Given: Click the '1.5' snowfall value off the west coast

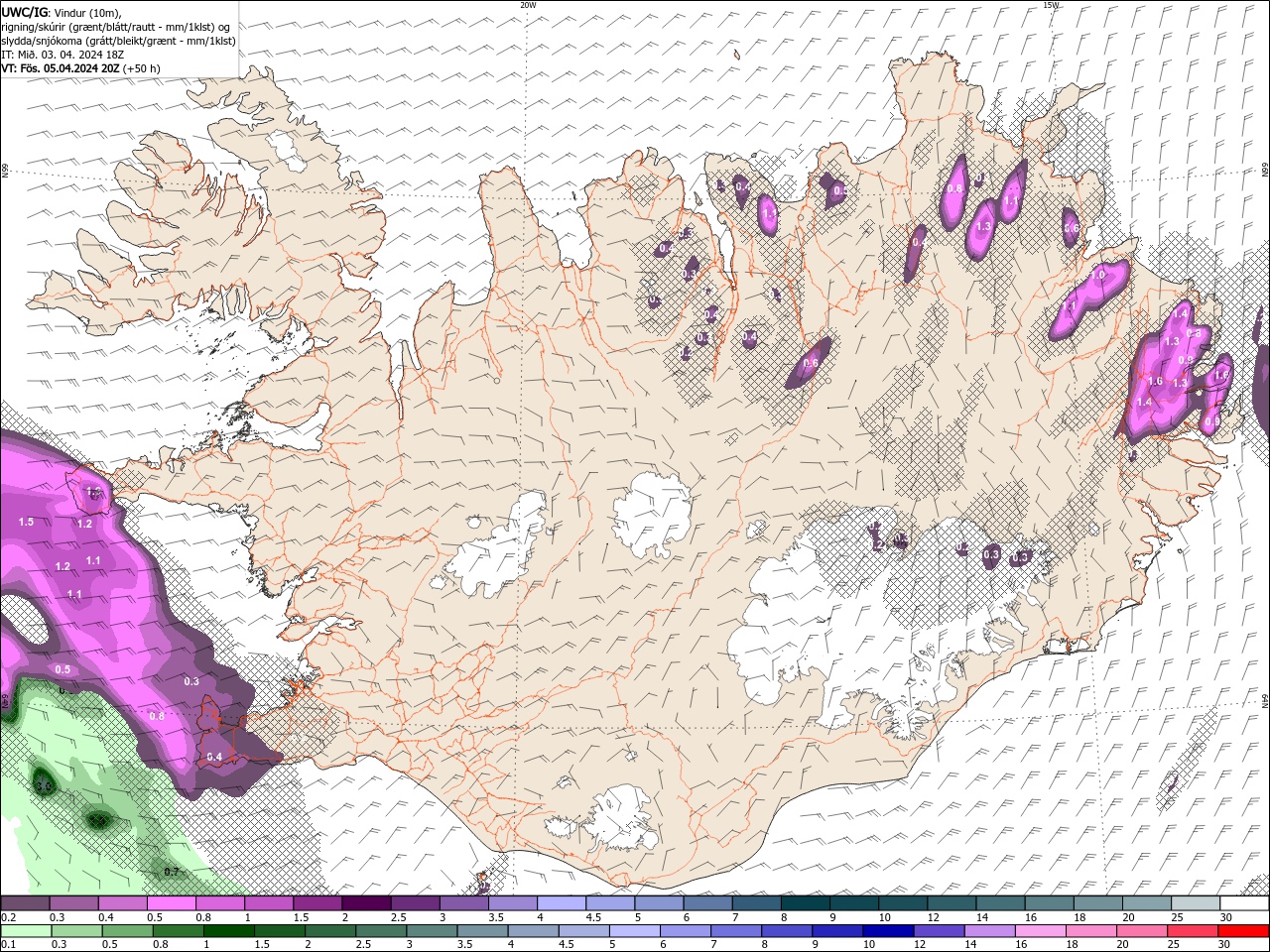Looking at the screenshot, I should pyautogui.click(x=26, y=522).
